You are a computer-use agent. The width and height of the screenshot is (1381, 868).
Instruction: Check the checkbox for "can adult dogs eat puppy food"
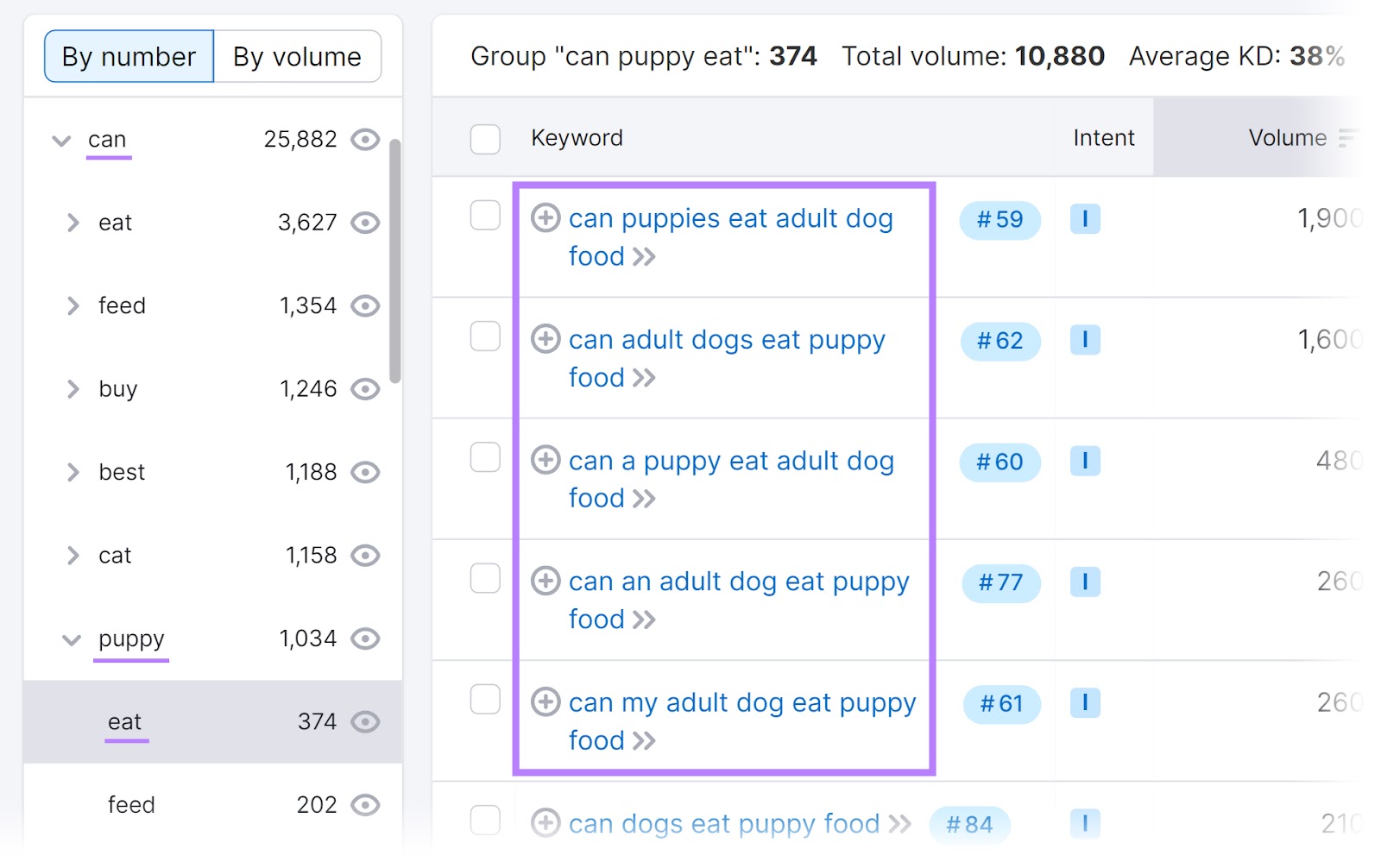coord(486,337)
